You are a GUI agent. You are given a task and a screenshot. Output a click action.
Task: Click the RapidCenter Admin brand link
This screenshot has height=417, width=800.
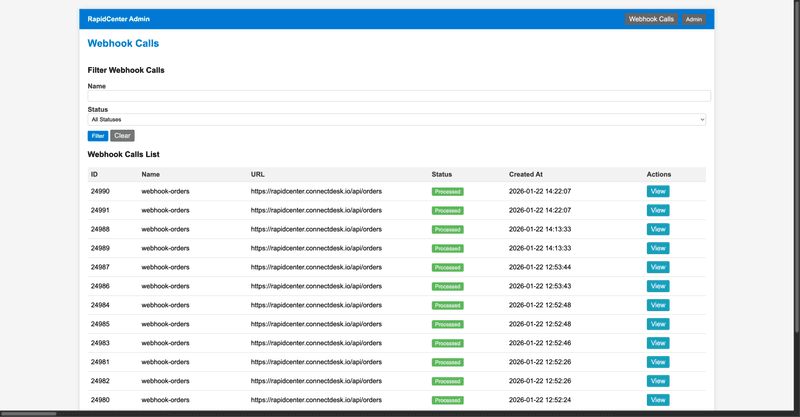(118, 19)
